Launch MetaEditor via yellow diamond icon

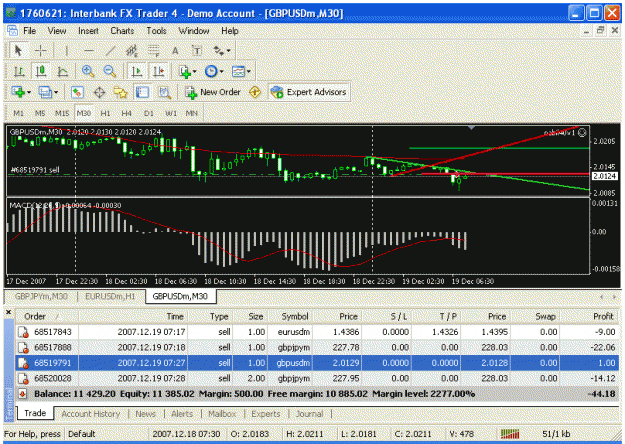pos(255,92)
